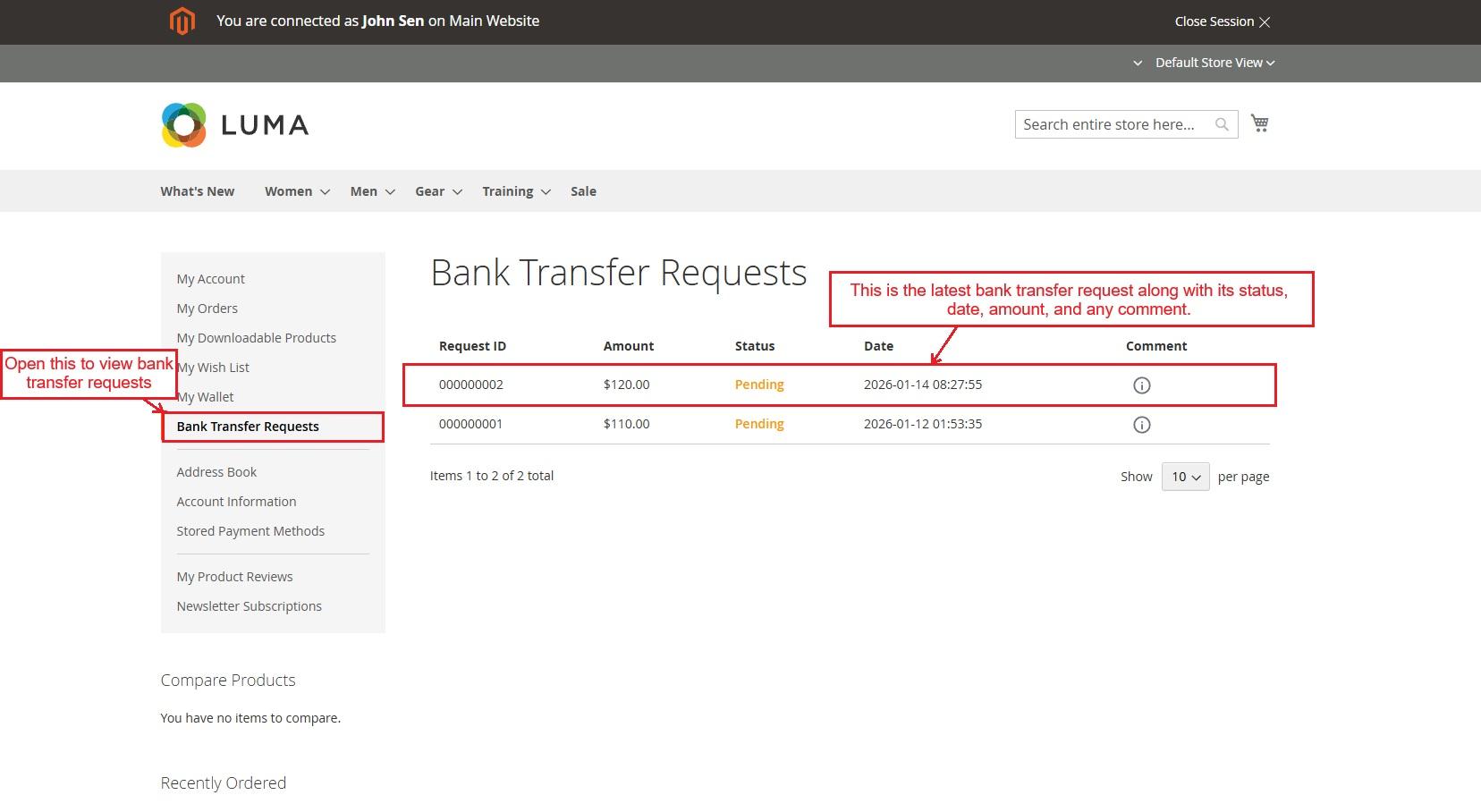Image resolution: width=1481 pixels, height=812 pixels.
Task: Open Address Book link
Action: pyautogui.click(x=216, y=472)
